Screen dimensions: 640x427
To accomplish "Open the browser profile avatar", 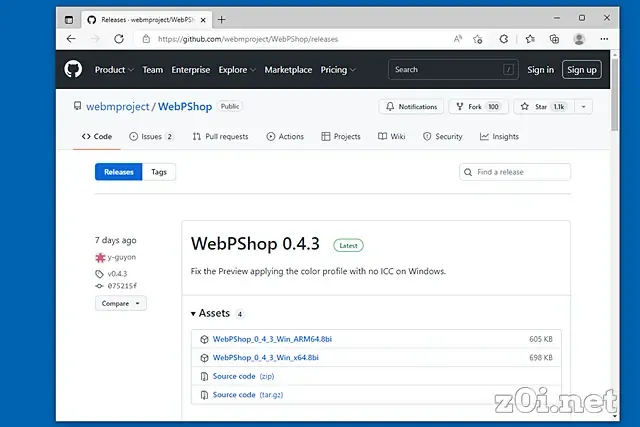I will pos(579,39).
